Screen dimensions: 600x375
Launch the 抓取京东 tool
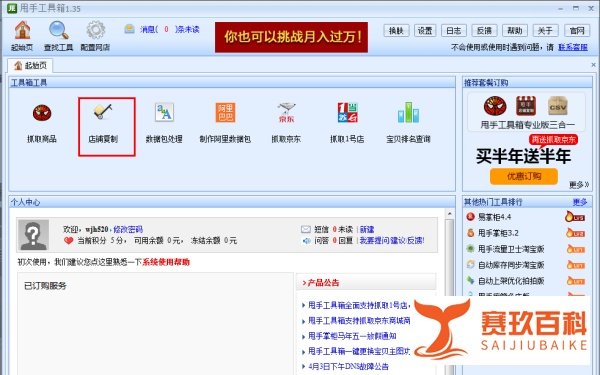pos(286,112)
